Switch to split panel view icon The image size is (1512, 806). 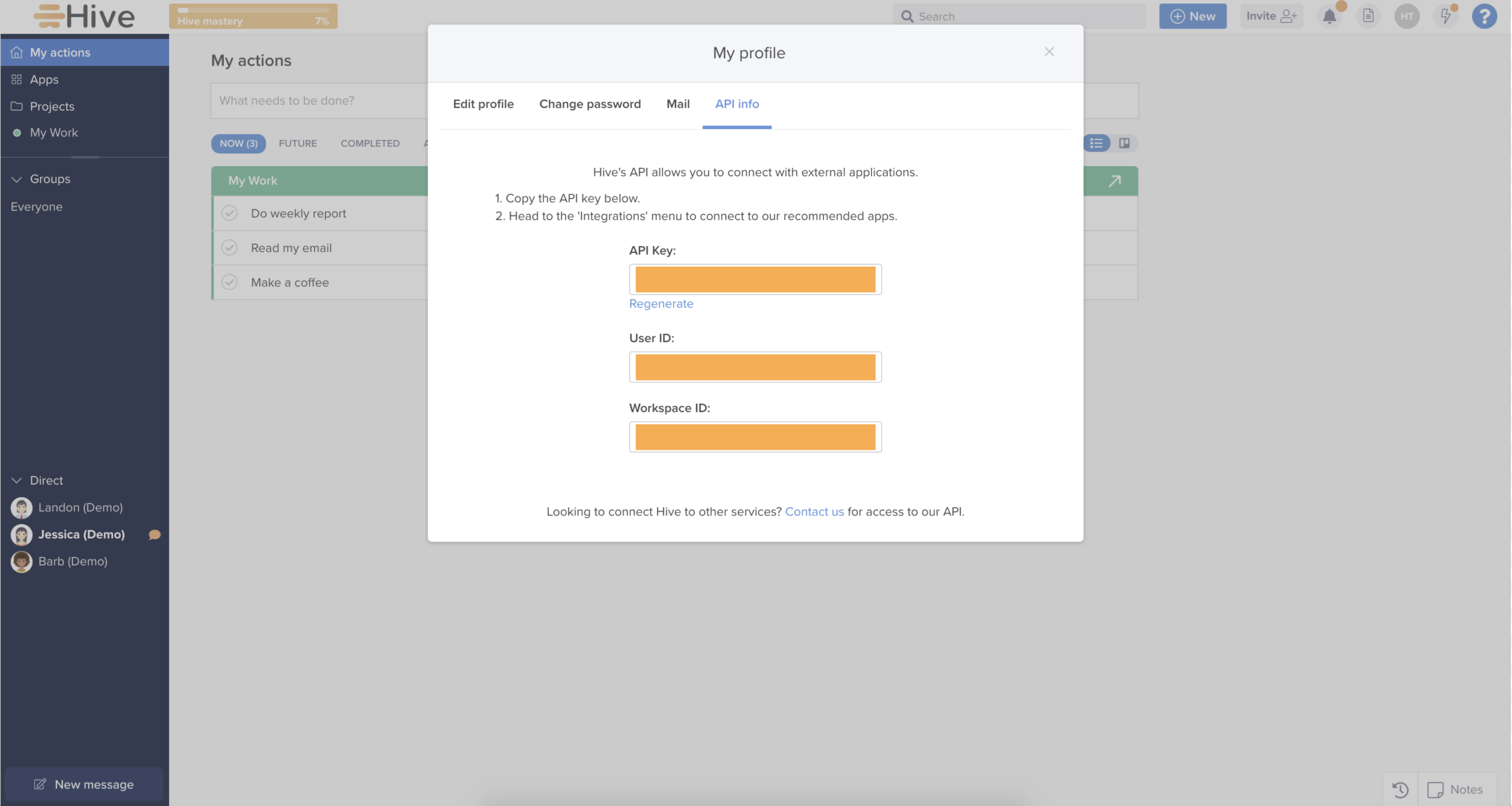1124,143
